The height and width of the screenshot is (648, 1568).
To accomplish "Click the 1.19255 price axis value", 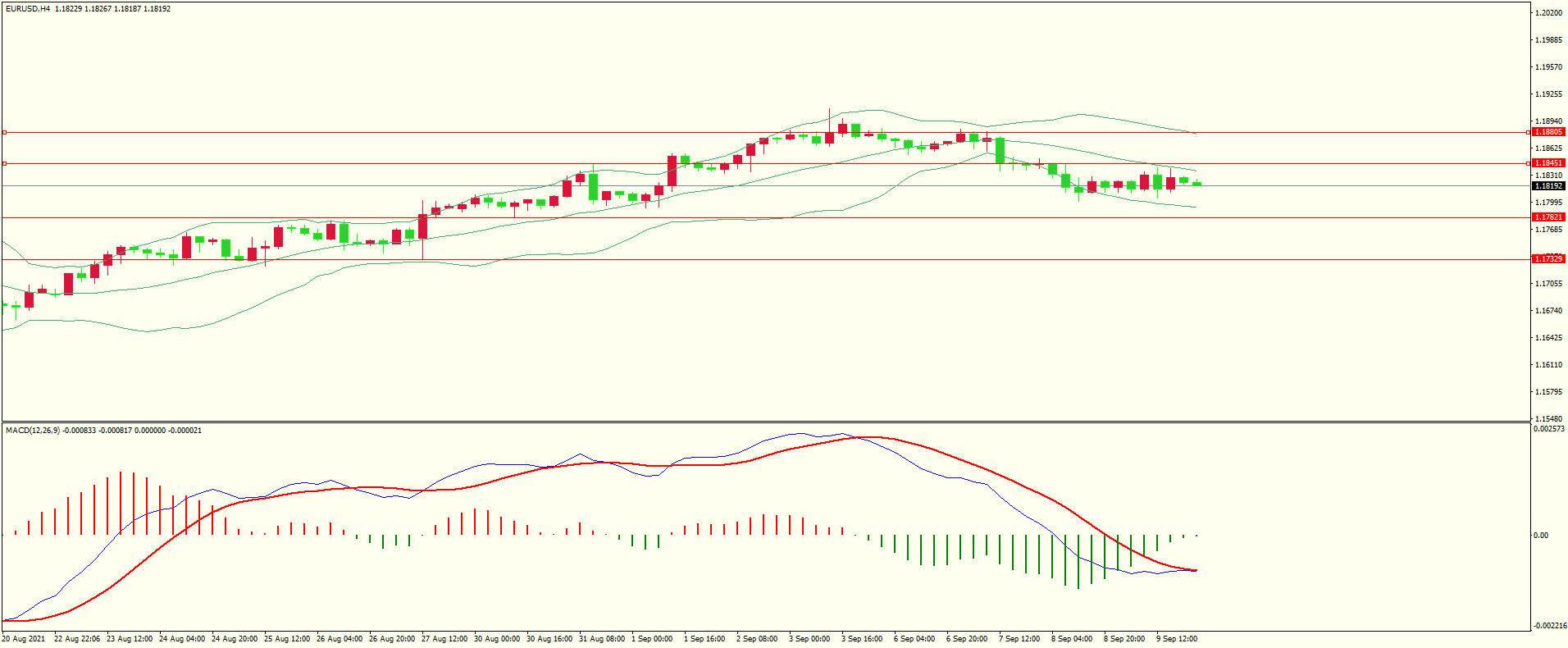I will (x=1548, y=94).
